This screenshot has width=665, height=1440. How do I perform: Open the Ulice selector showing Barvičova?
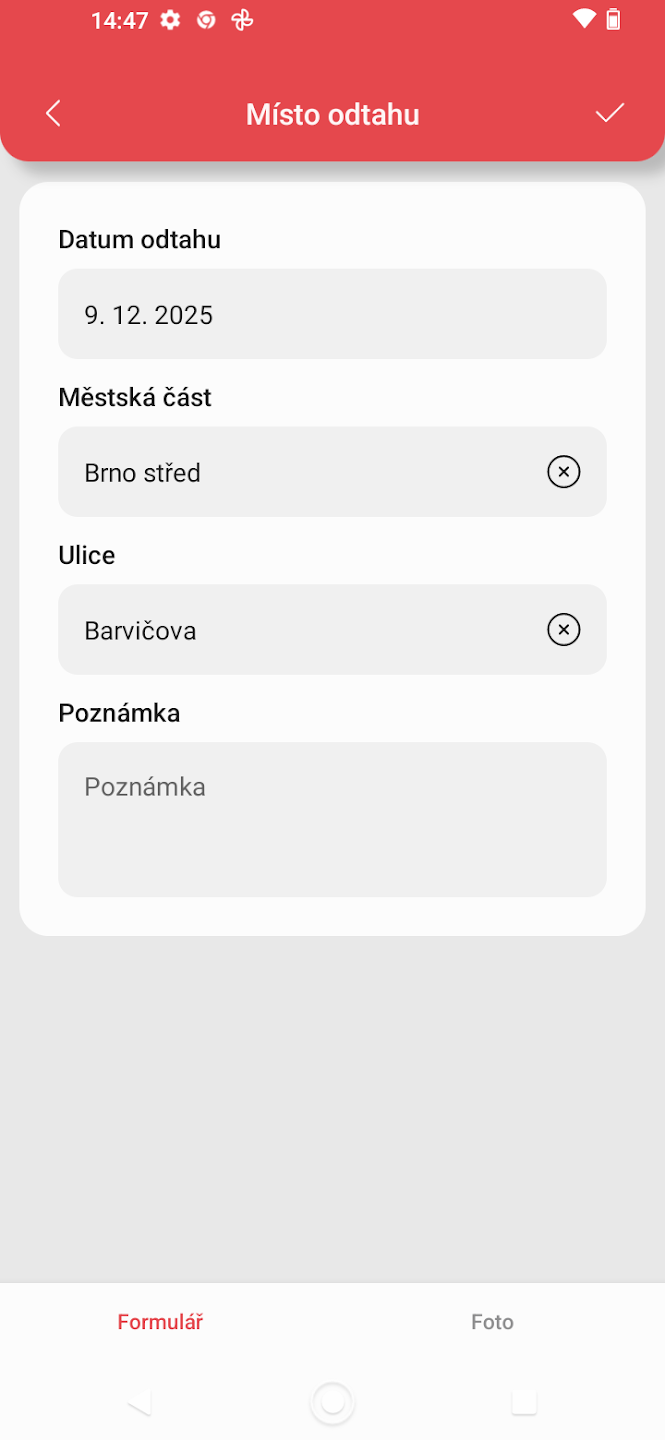tap(300, 630)
